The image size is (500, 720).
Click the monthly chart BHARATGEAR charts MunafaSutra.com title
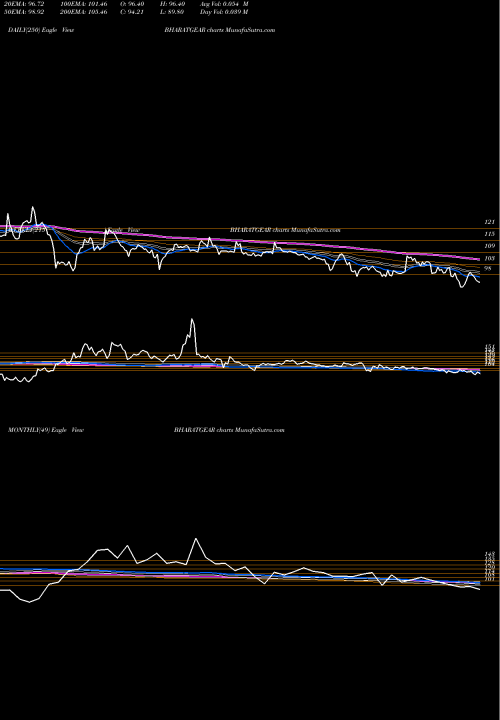(229, 430)
